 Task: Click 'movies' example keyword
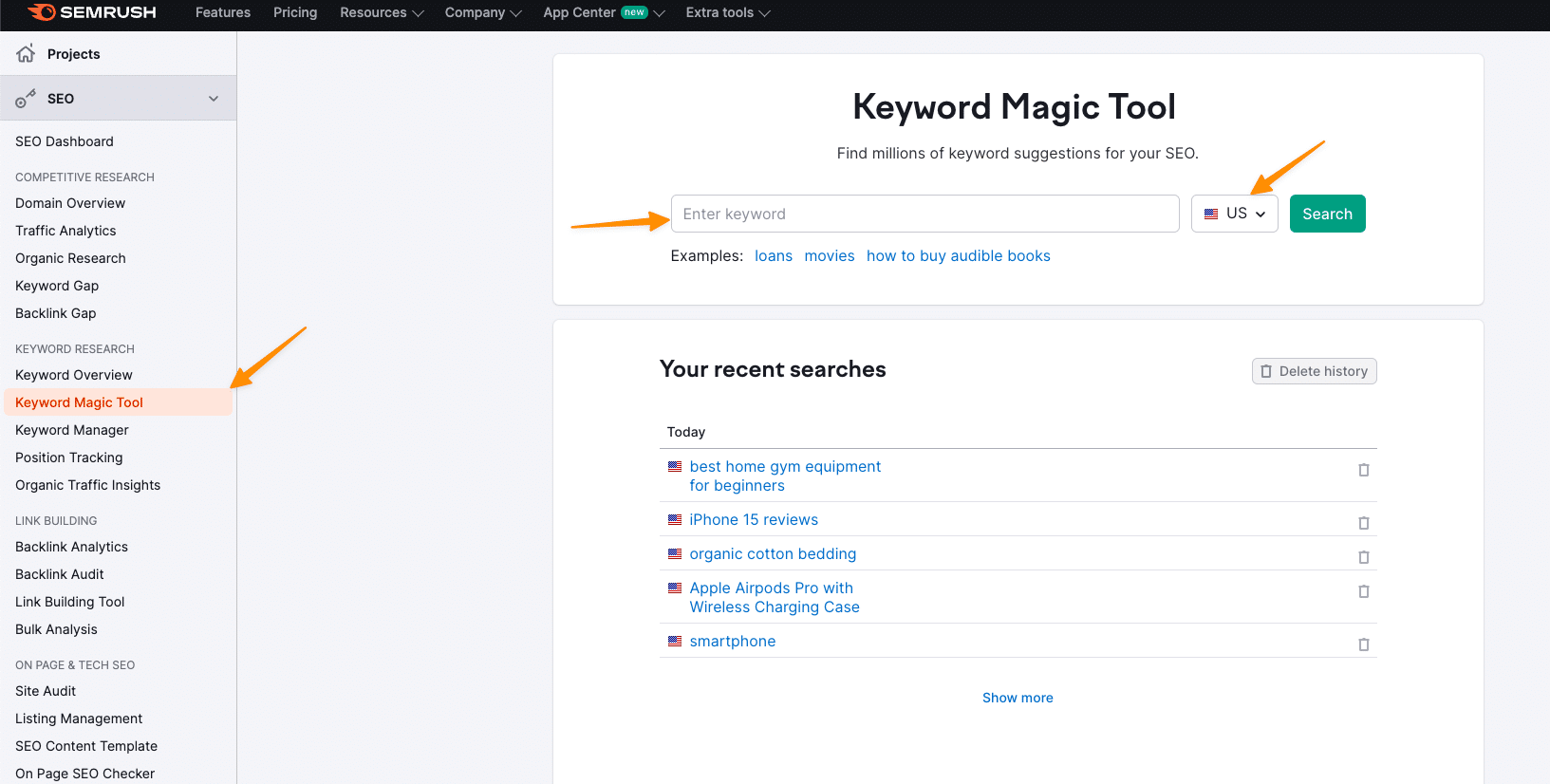[x=830, y=256]
